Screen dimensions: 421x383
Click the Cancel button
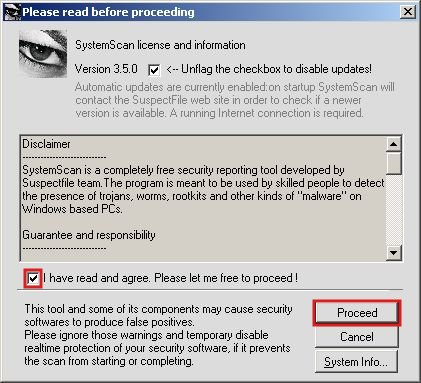(x=357, y=337)
